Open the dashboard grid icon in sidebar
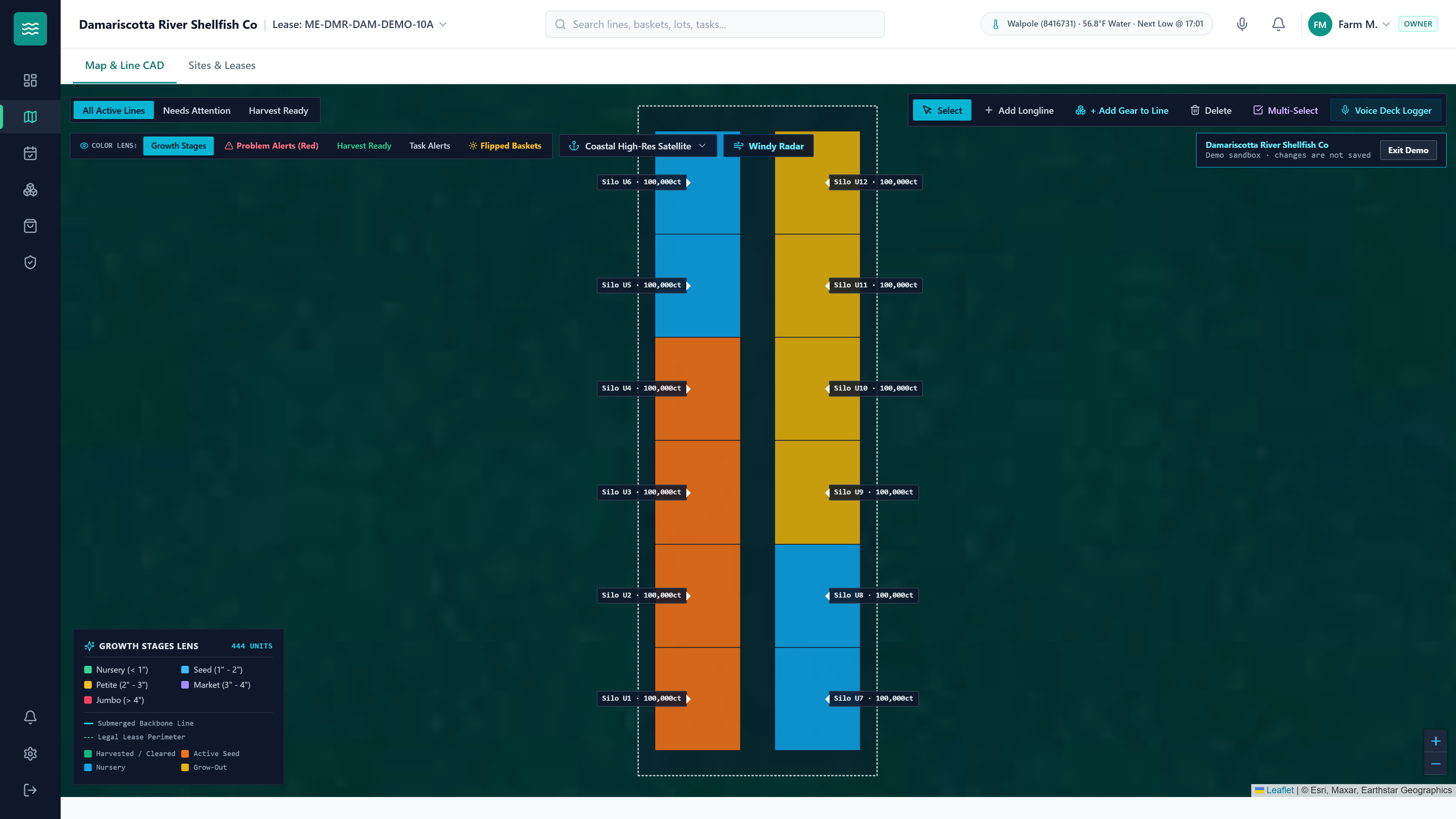1456x819 pixels. point(30,80)
